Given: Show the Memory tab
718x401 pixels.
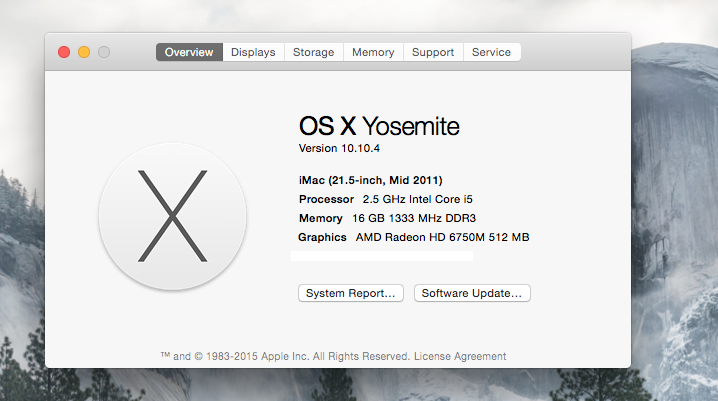Looking at the screenshot, I should [373, 52].
